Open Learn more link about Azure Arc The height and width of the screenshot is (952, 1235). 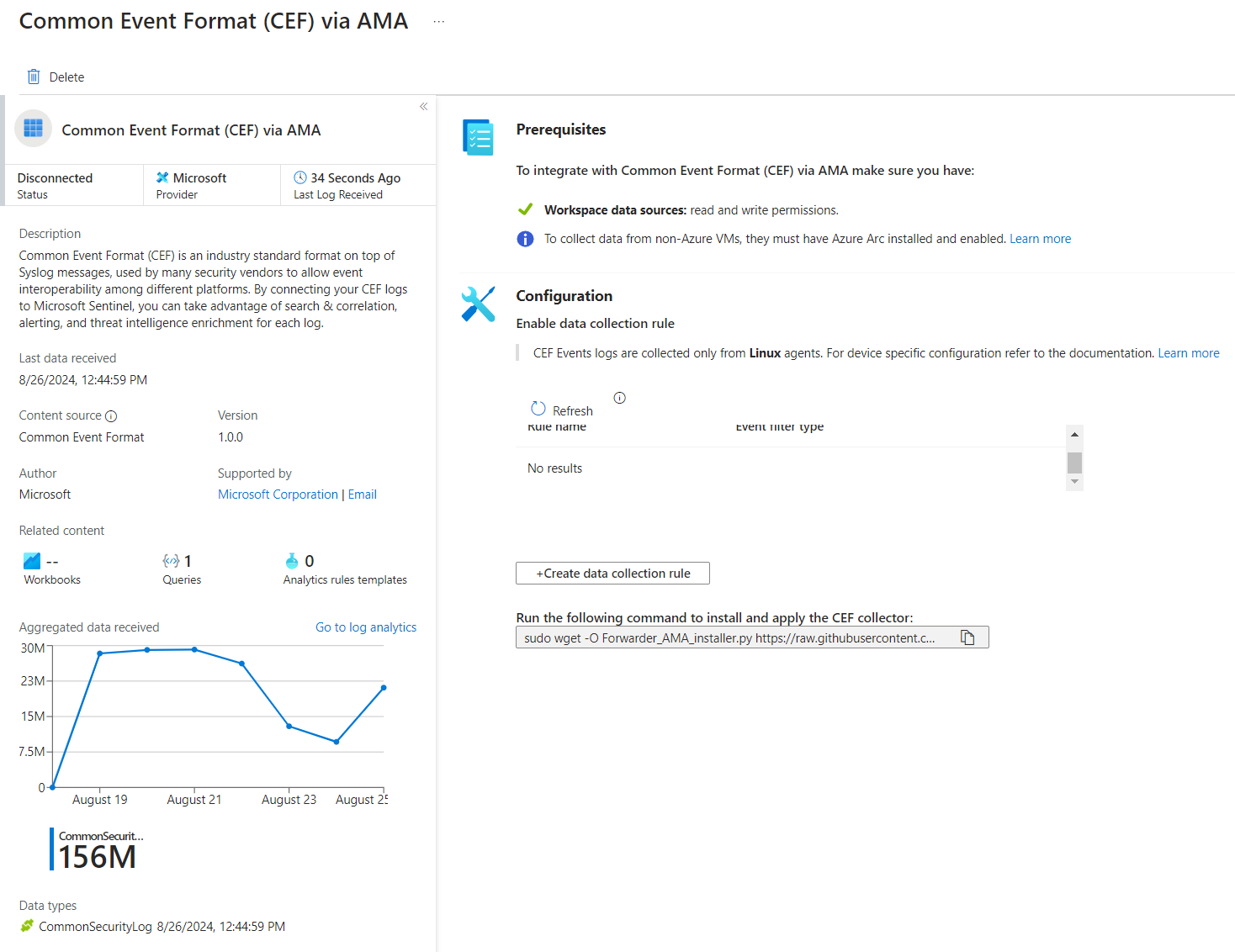click(1040, 239)
